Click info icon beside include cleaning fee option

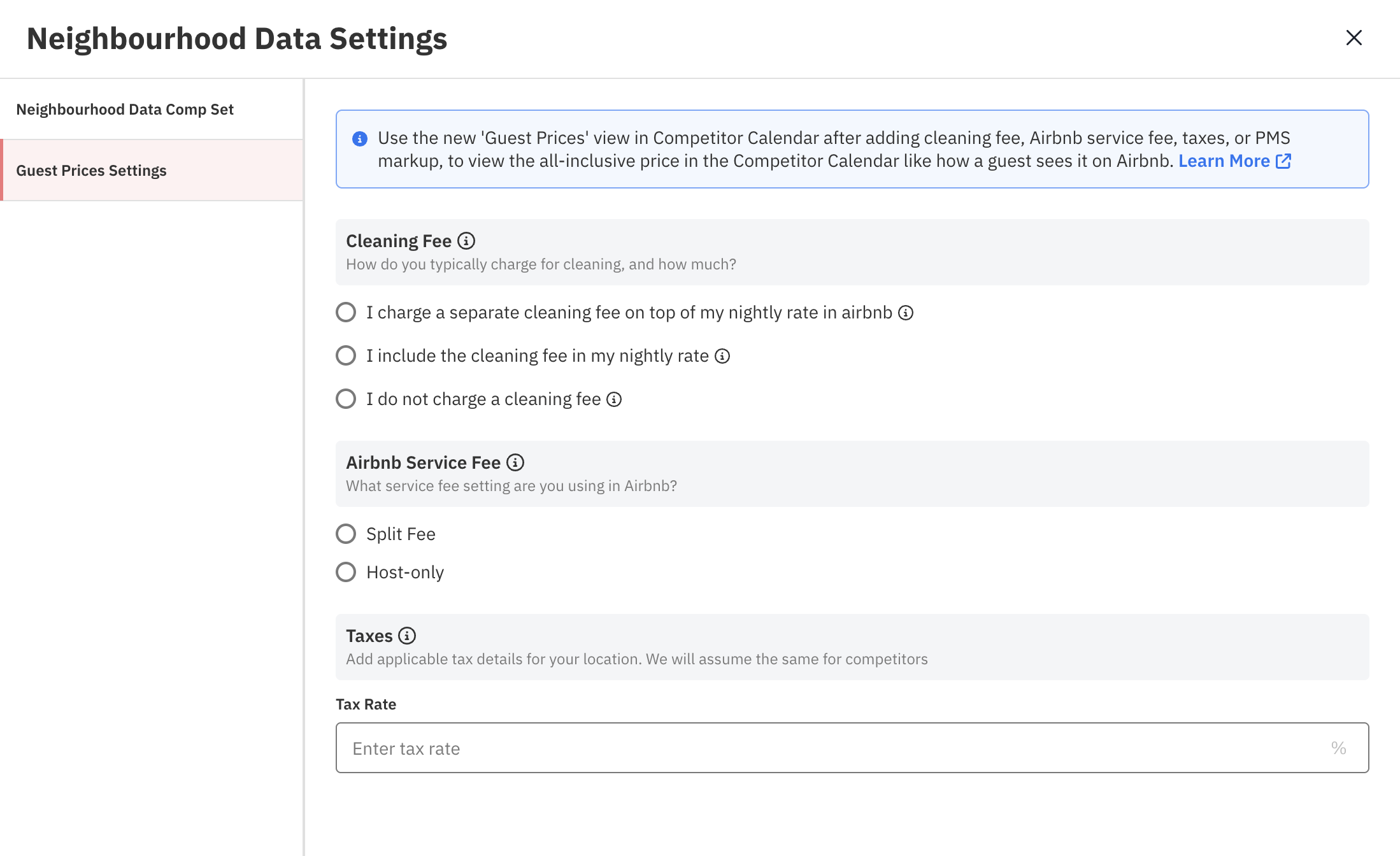[722, 356]
